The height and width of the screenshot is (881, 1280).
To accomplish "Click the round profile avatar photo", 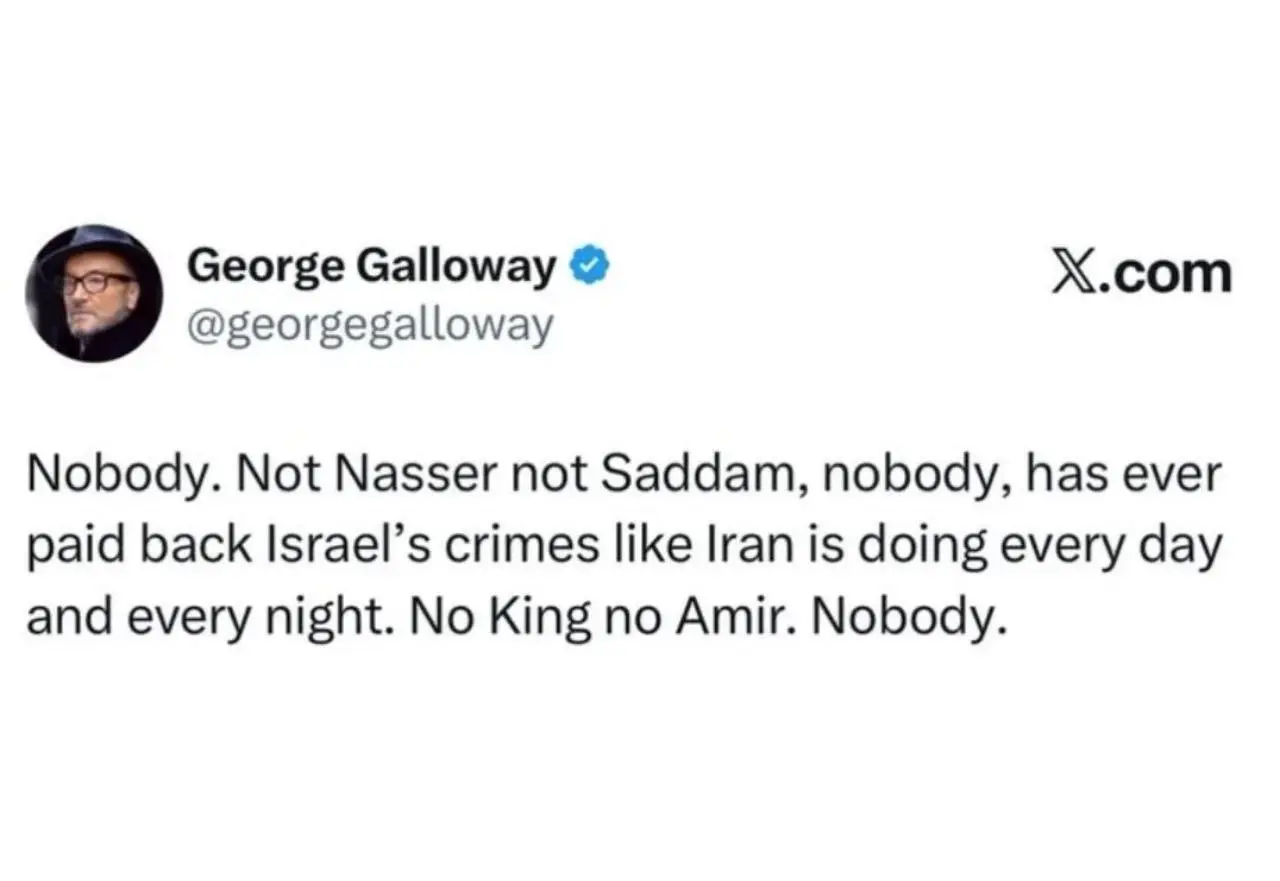I will point(94,293).
